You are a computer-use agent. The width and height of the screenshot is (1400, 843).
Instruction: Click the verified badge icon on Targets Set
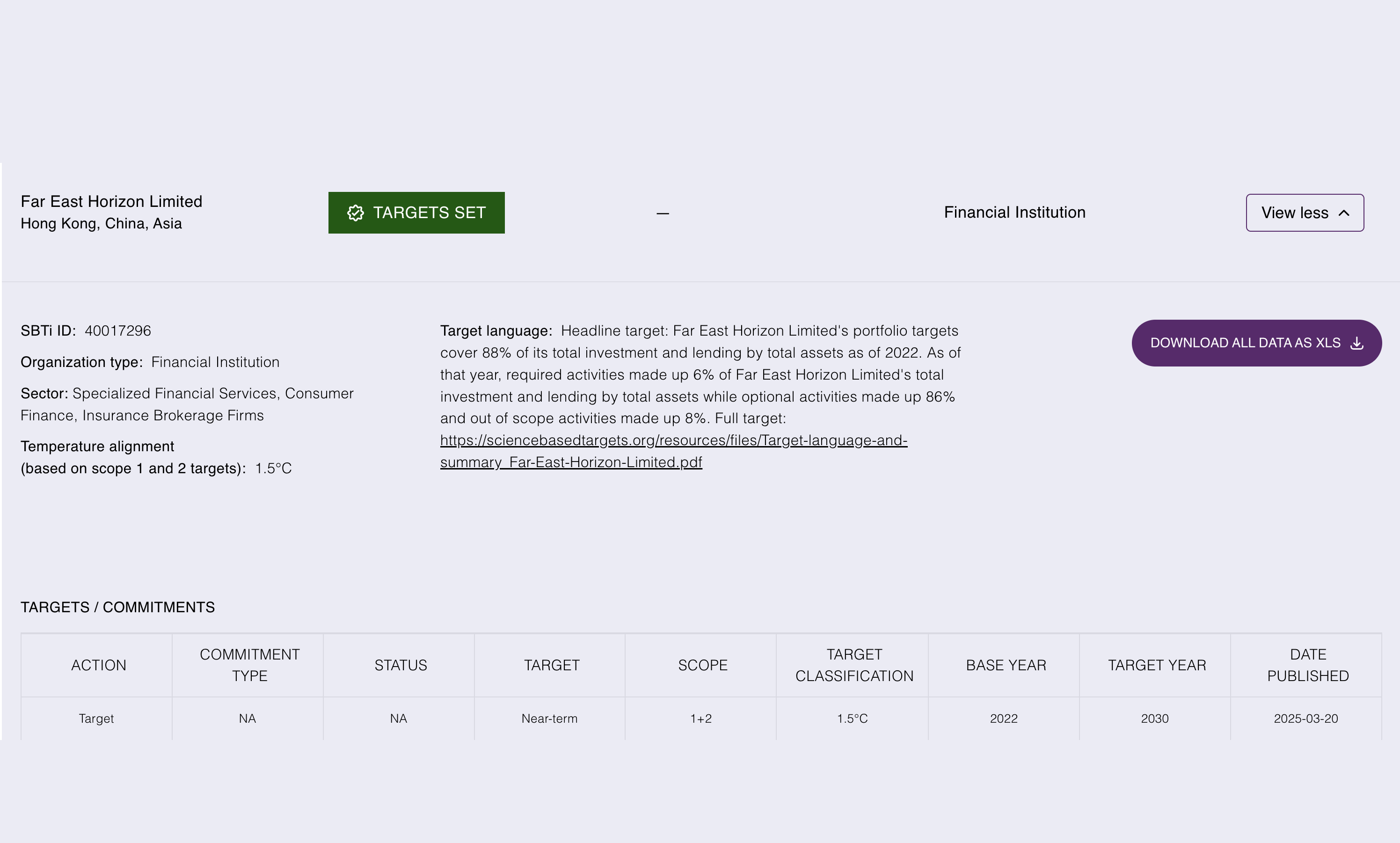[356, 213]
